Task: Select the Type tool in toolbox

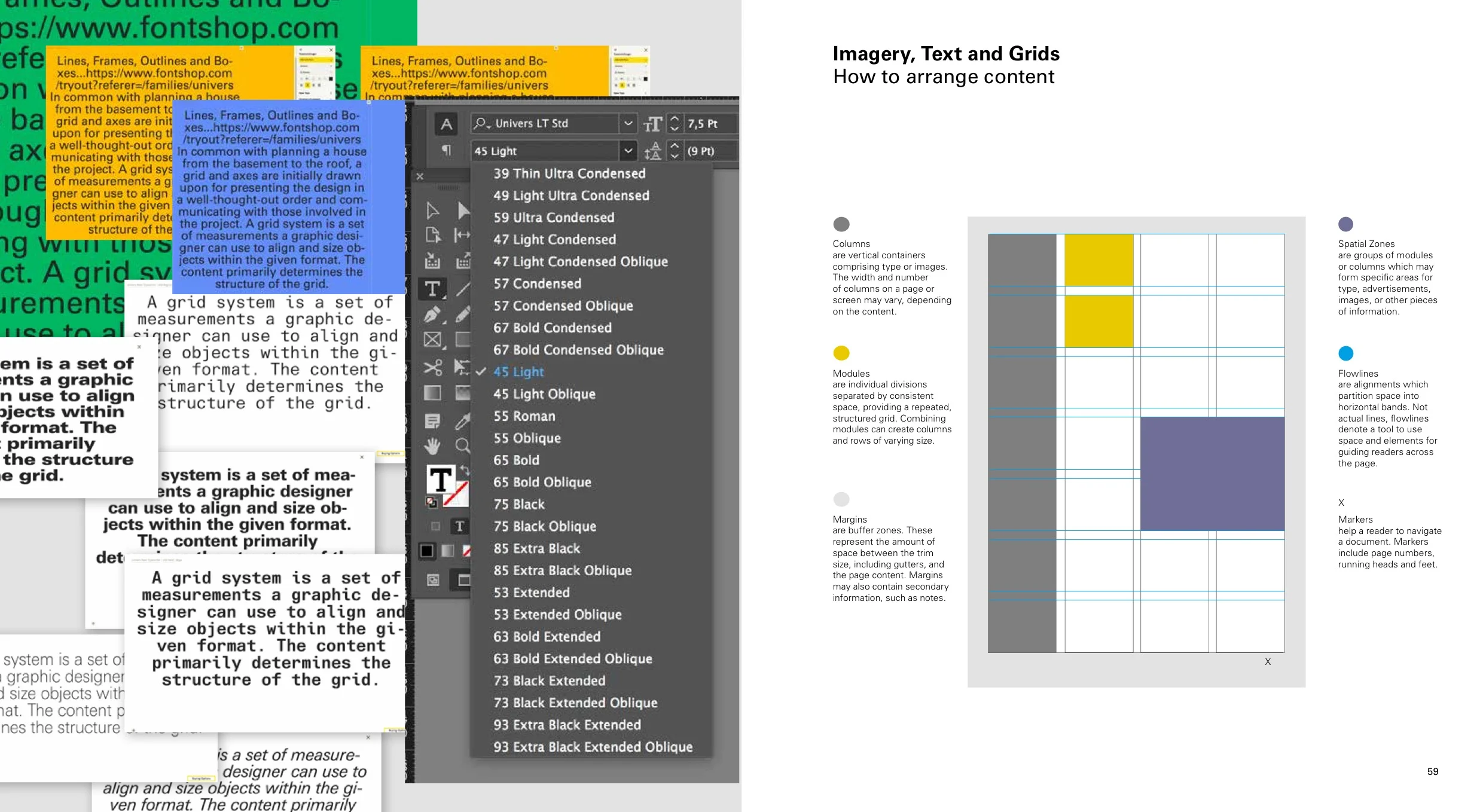Action: pos(432,289)
